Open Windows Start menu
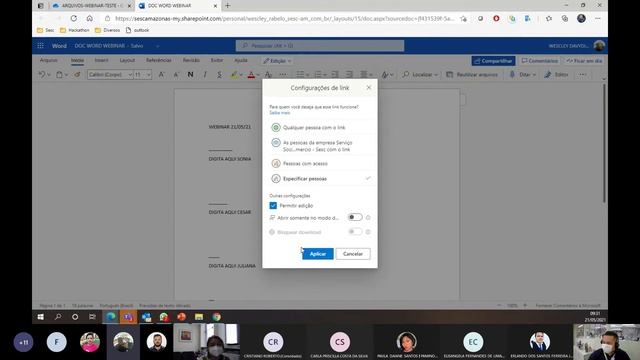640x360 pixels. (x=40, y=317)
